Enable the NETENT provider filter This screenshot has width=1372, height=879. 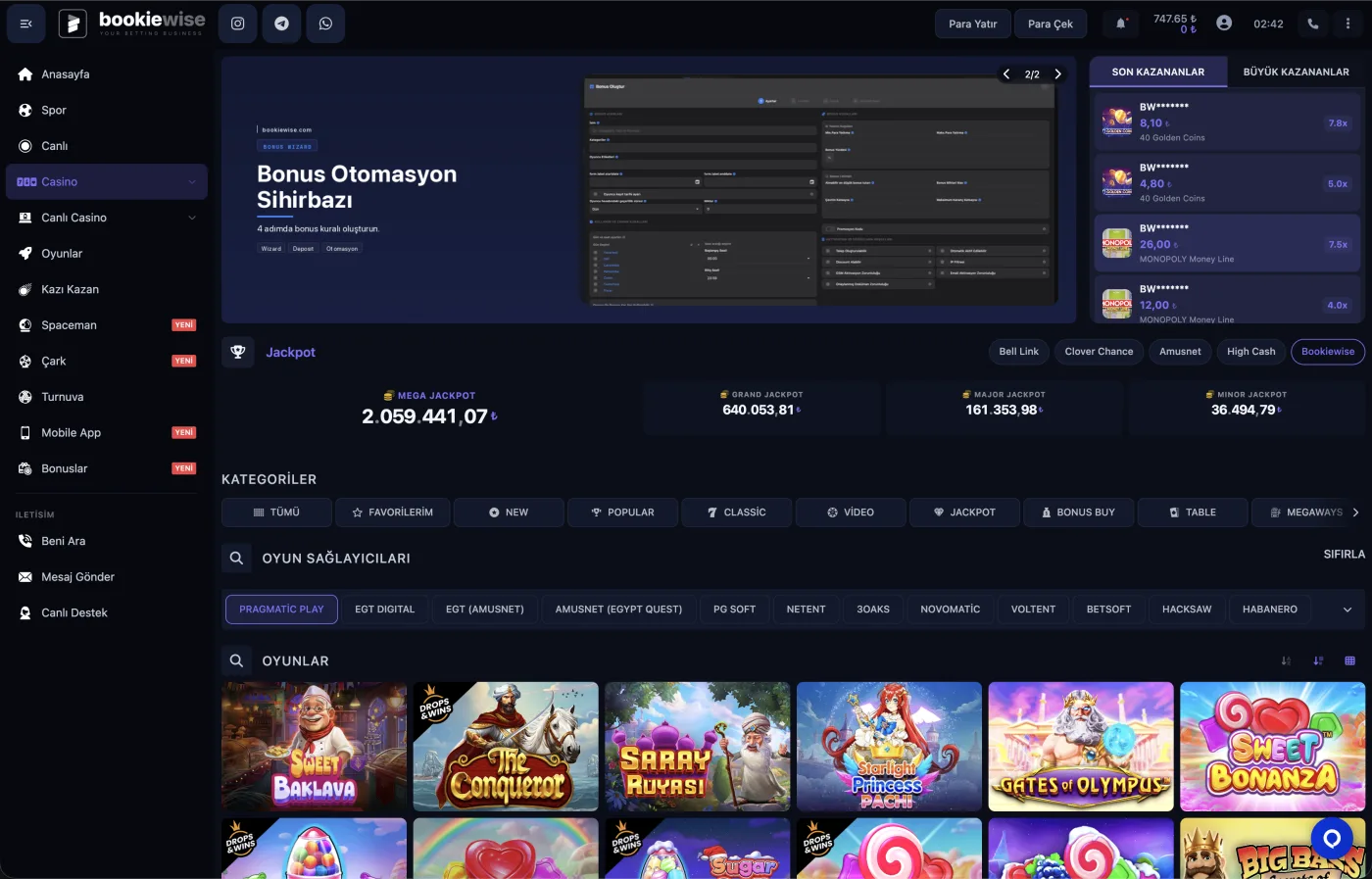[806, 609]
